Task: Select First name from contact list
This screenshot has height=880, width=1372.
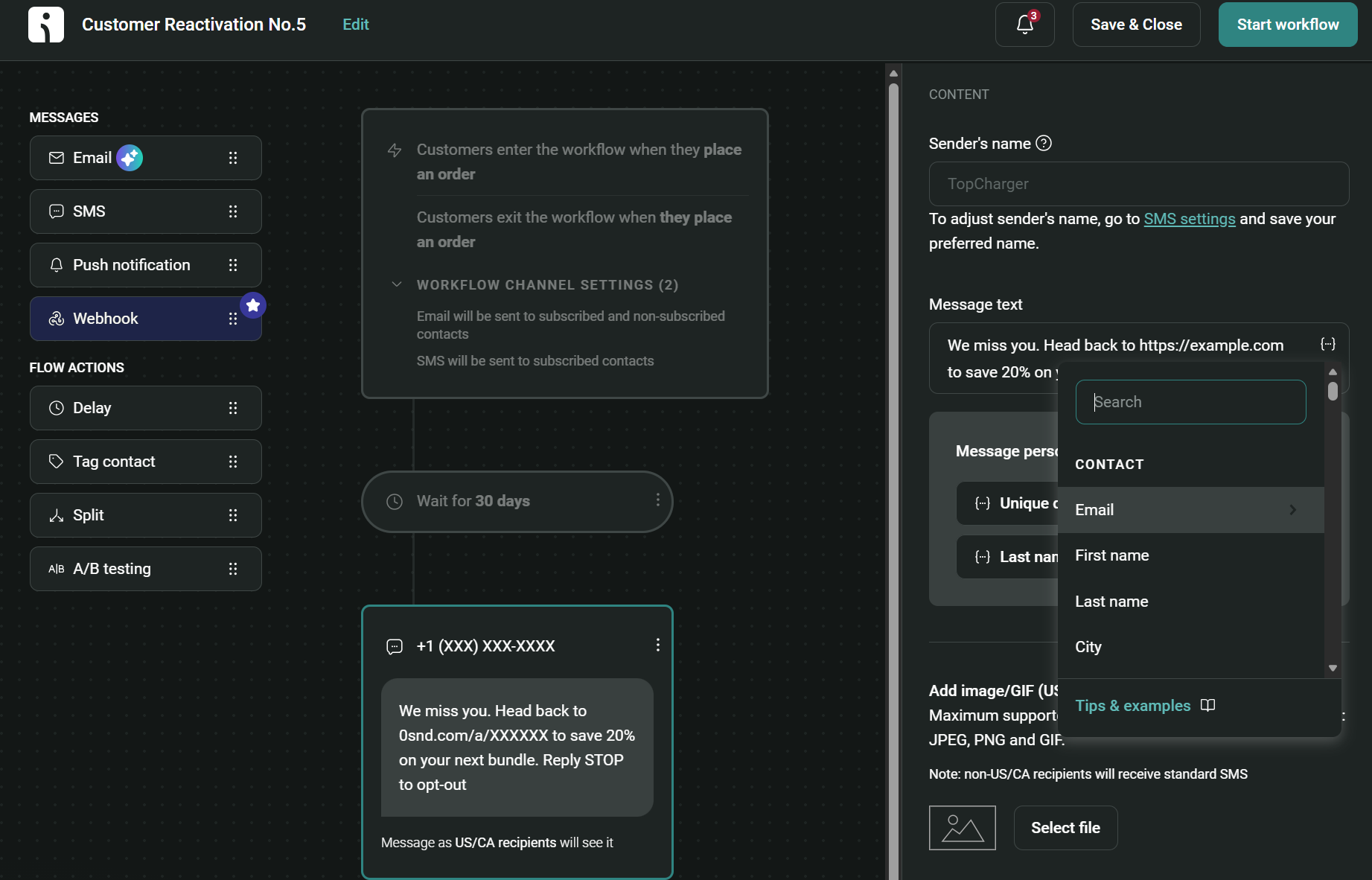Action: pos(1190,555)
